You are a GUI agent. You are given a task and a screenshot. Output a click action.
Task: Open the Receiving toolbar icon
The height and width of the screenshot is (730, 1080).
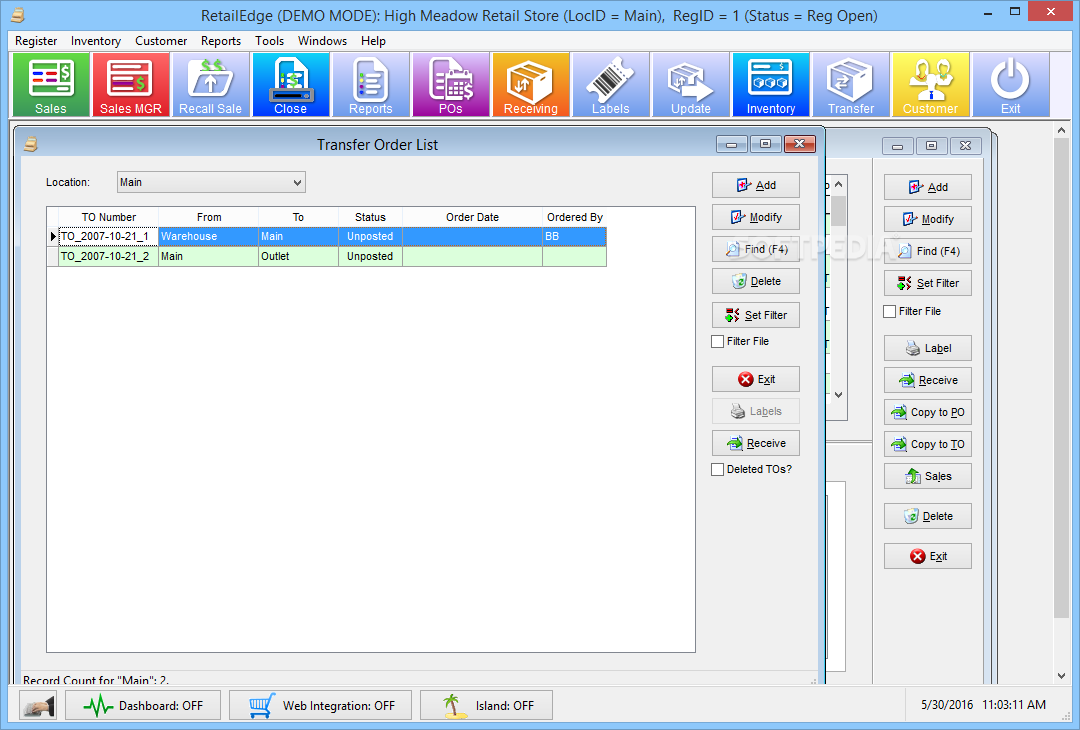(530, 85)
